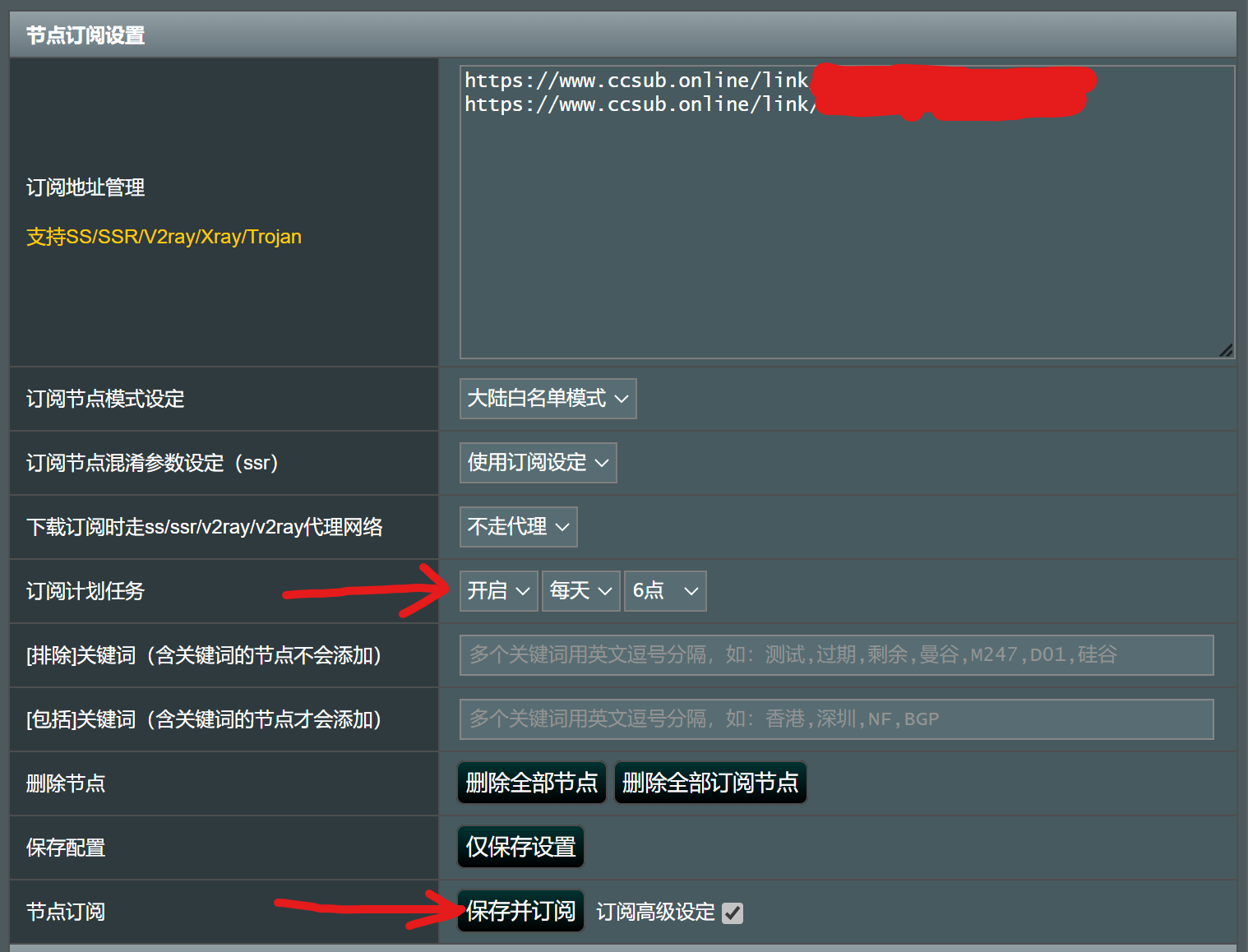Viewport: 1248px width, 952px height.
Task: Focus the [包括]关键词 input field
Action: point(836,719)
